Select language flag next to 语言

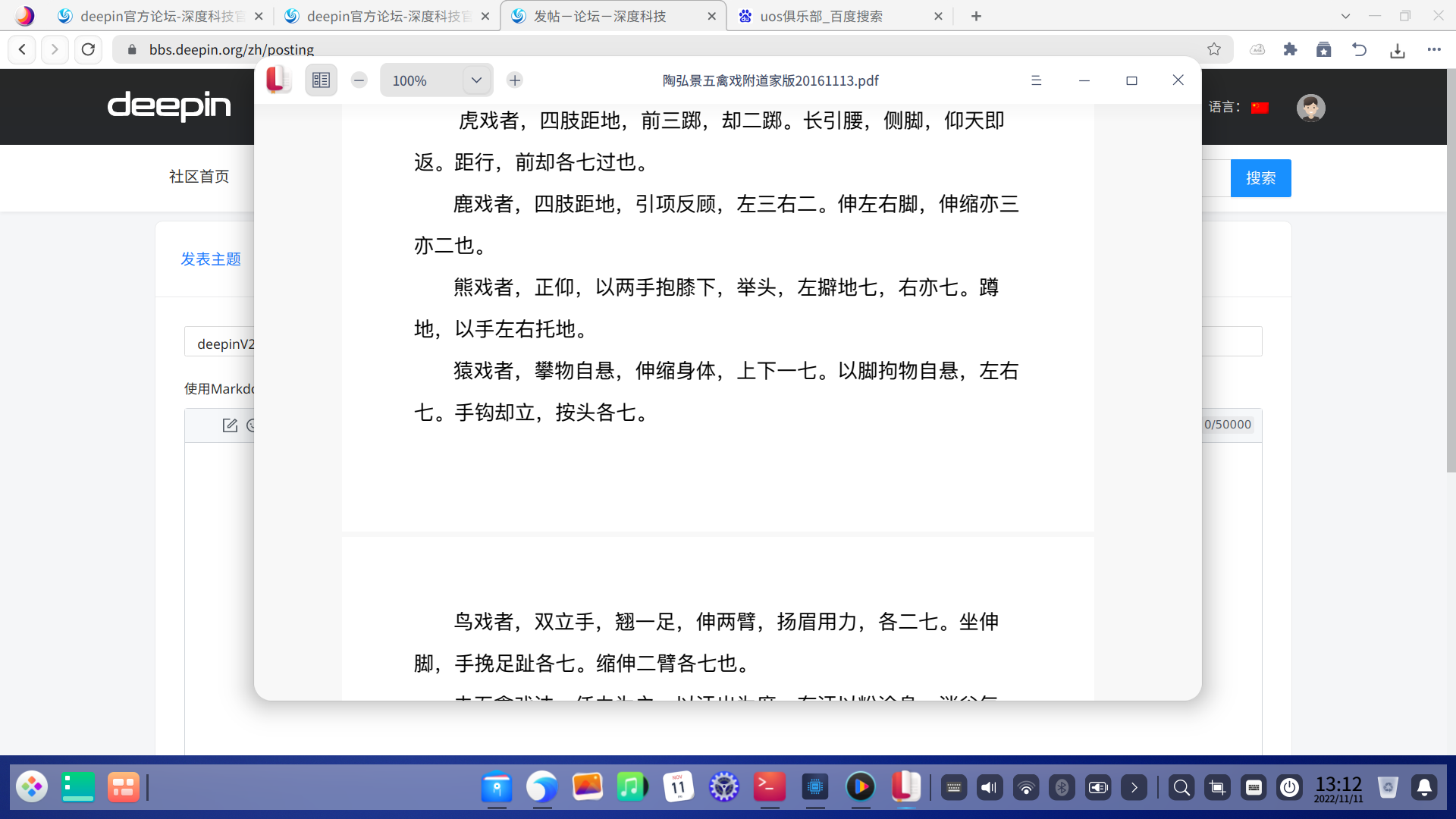pyautogui.click(x=1260, y=108)
